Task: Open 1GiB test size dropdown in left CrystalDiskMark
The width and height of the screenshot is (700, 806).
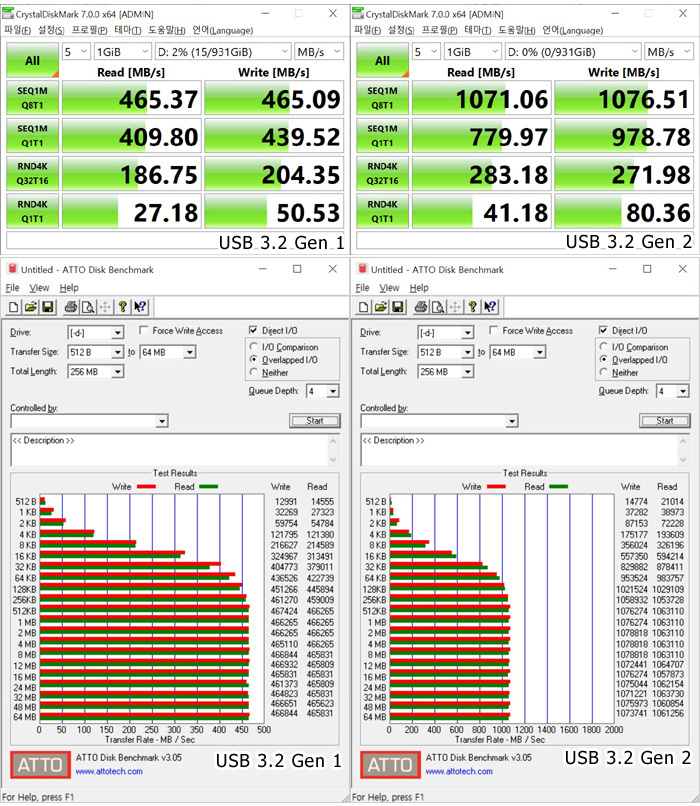Action: pos(123,52)
